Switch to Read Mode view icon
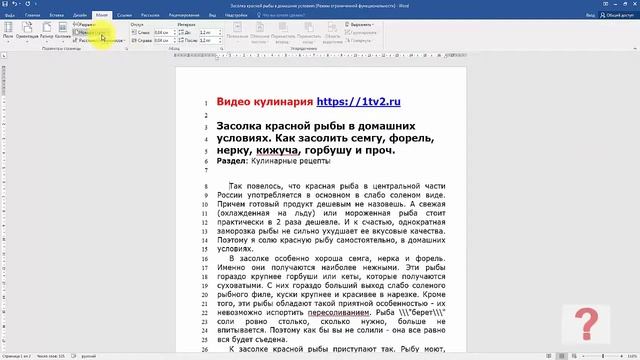Viewport: 640px width, 360px height. 549,356
